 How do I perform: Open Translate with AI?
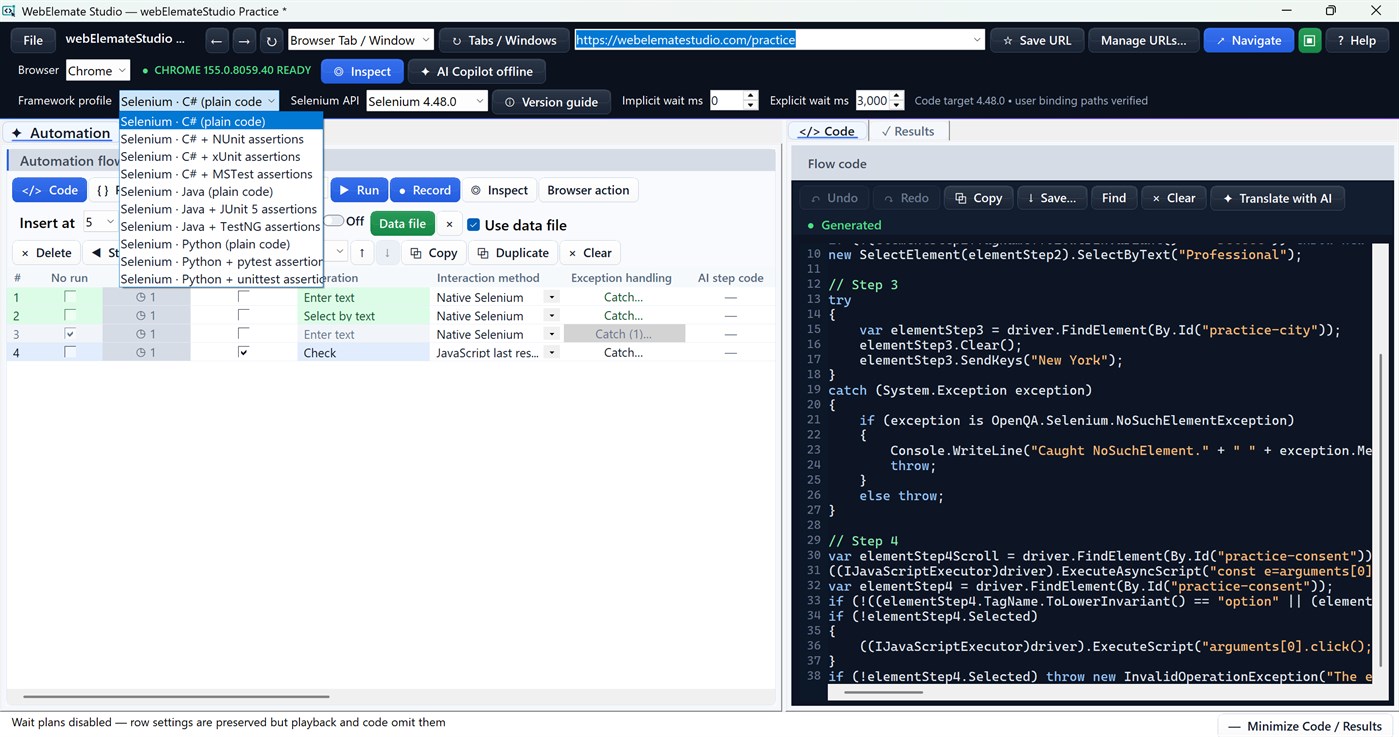tap(1277, 198)
